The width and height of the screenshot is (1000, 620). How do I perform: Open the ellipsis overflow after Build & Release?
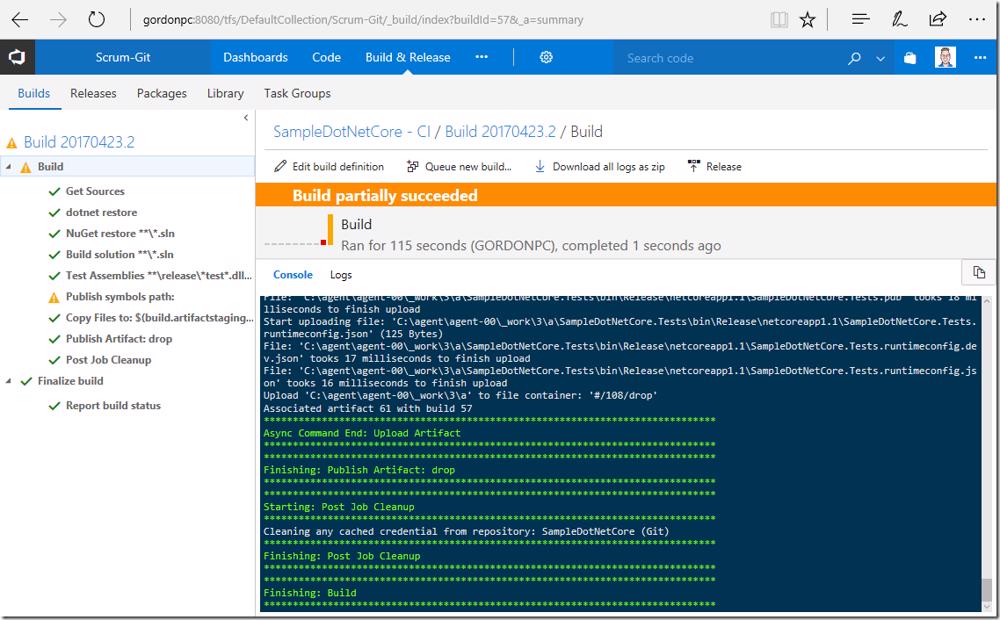coord(482,57)
